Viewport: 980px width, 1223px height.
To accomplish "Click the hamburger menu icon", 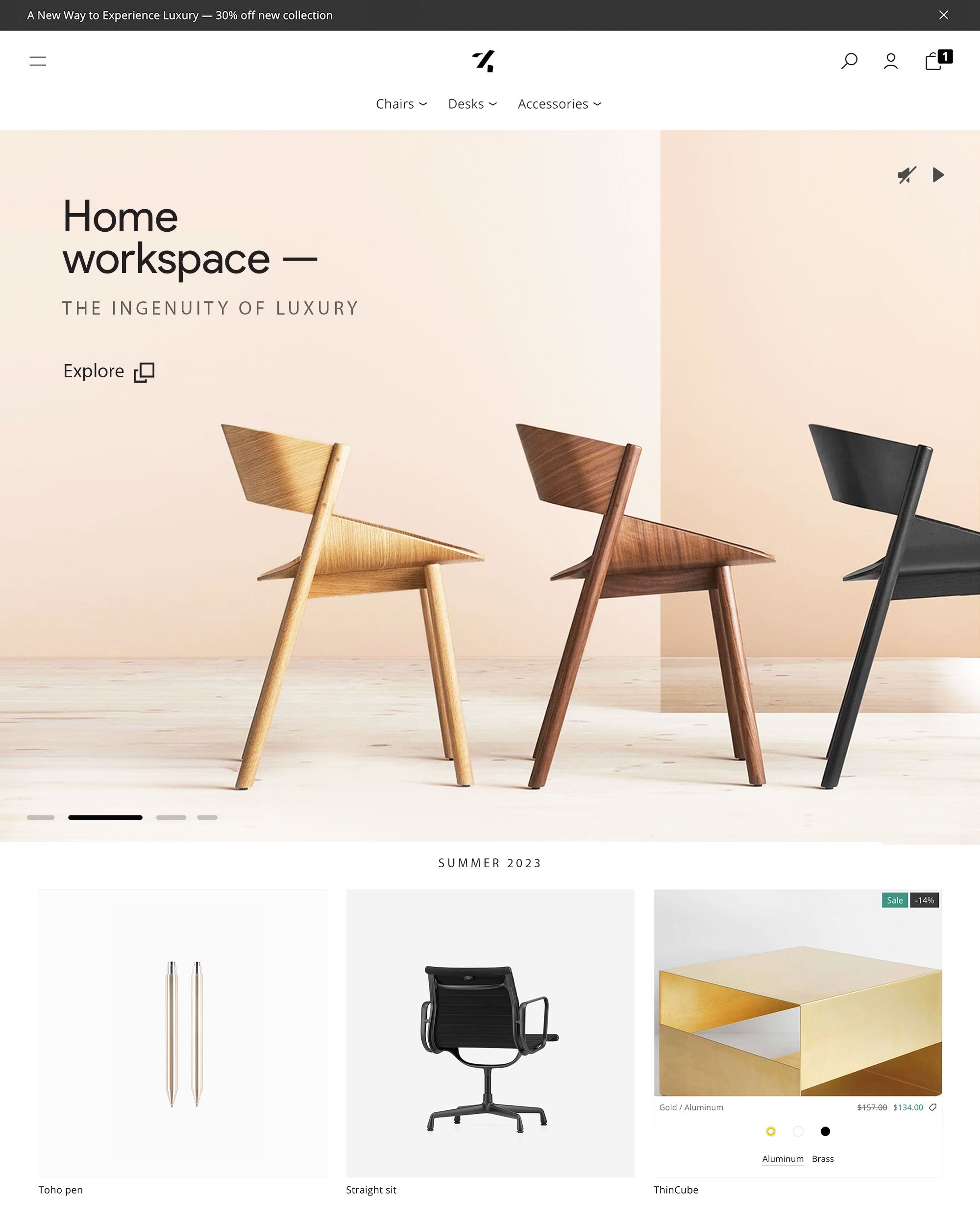I will pyautogui.click(x=38, y=61).
